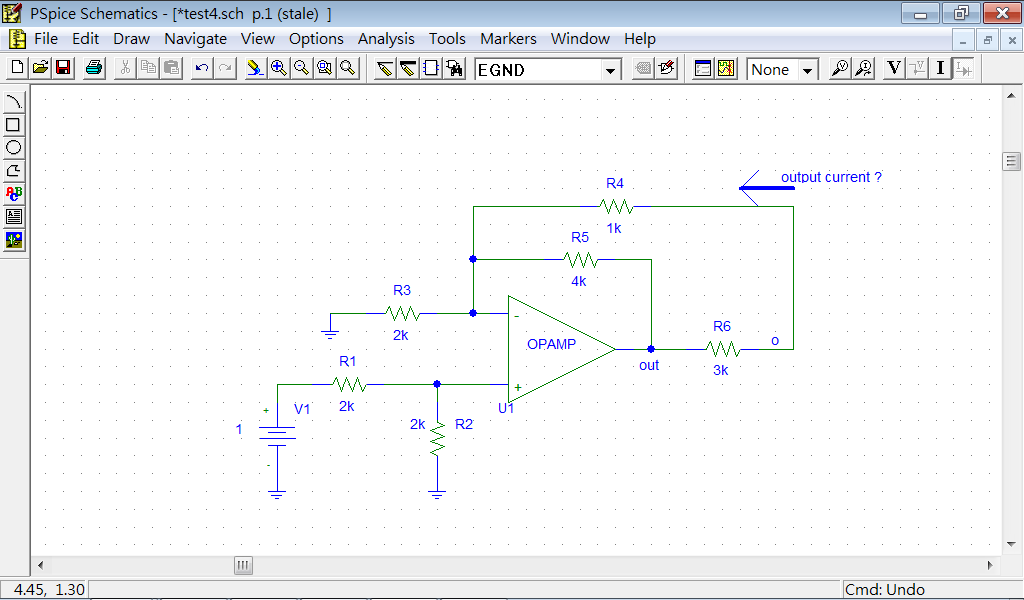Select the Draw Polyline tool

pos(14,171)
